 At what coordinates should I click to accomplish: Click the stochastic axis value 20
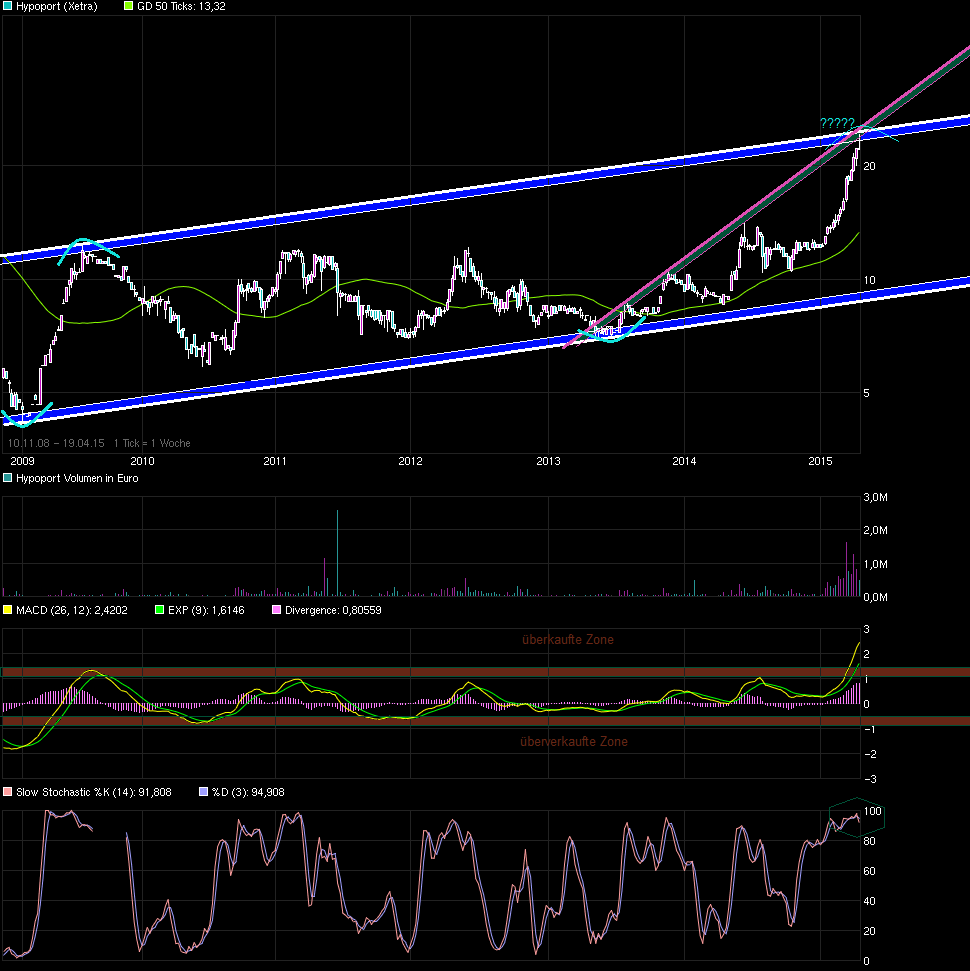pos(870,931)
